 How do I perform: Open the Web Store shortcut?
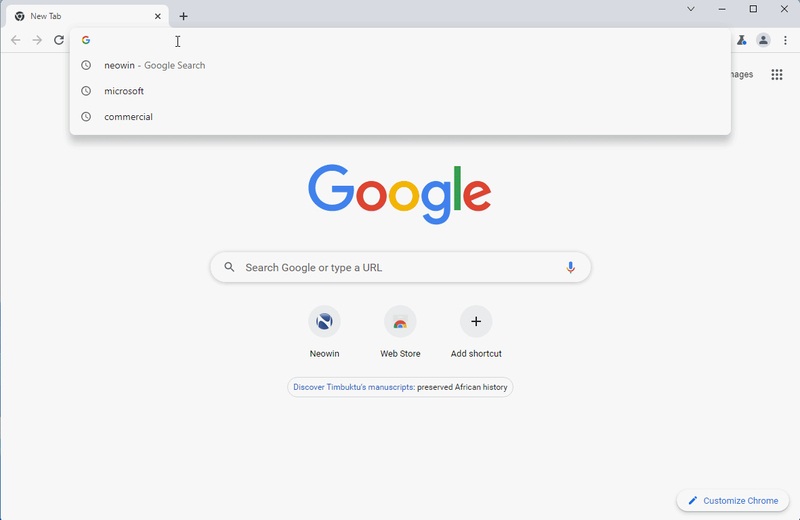click(400, 322)
